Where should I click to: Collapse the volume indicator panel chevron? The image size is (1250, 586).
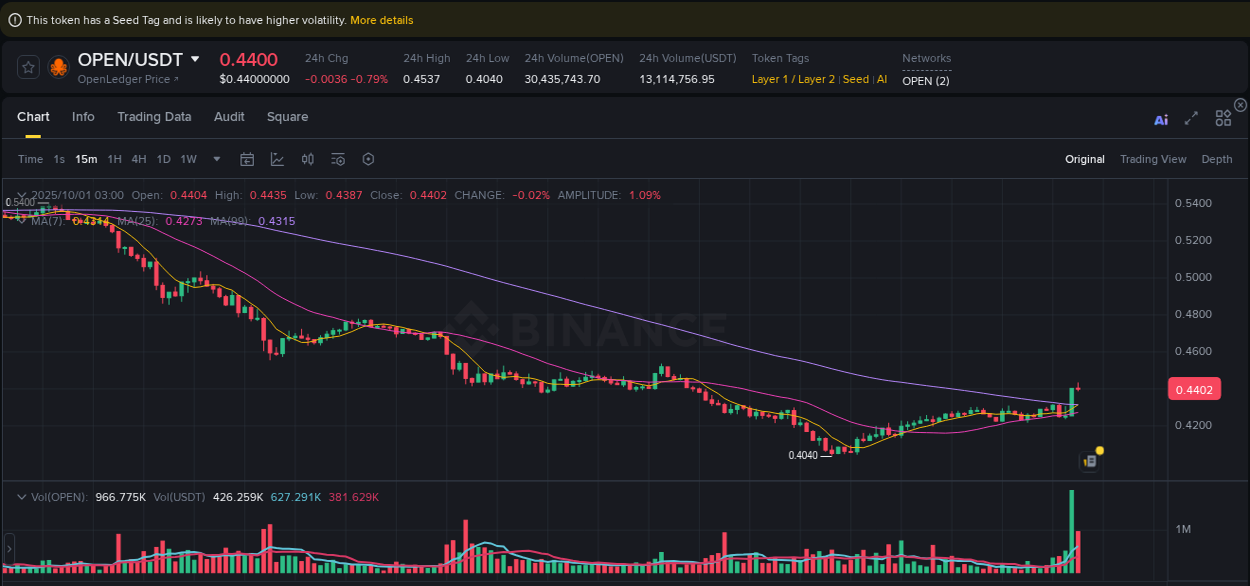click(22, 497)
